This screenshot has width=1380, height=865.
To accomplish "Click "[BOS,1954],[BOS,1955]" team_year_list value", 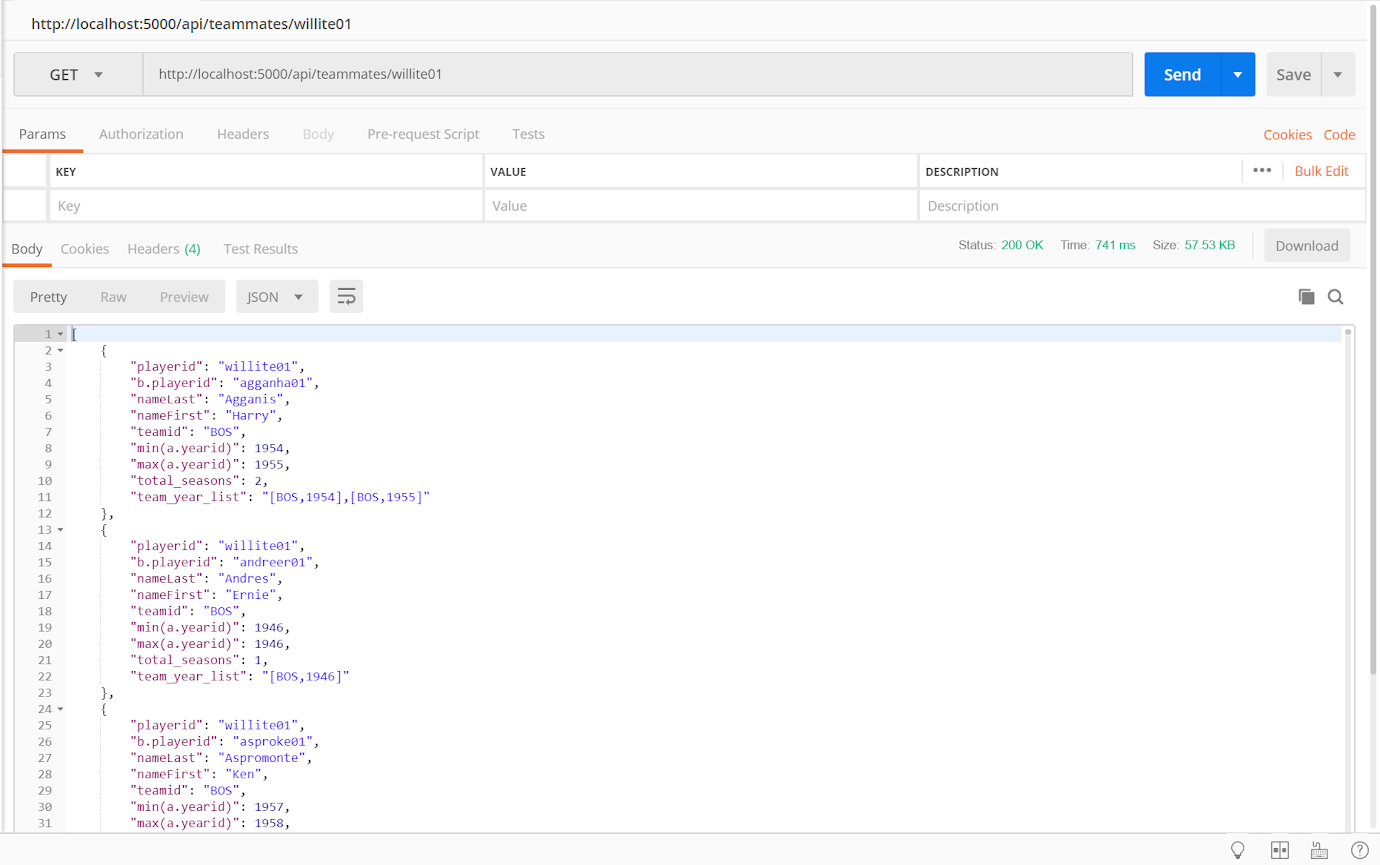I will pyautogui.click(x=346, y=497).
